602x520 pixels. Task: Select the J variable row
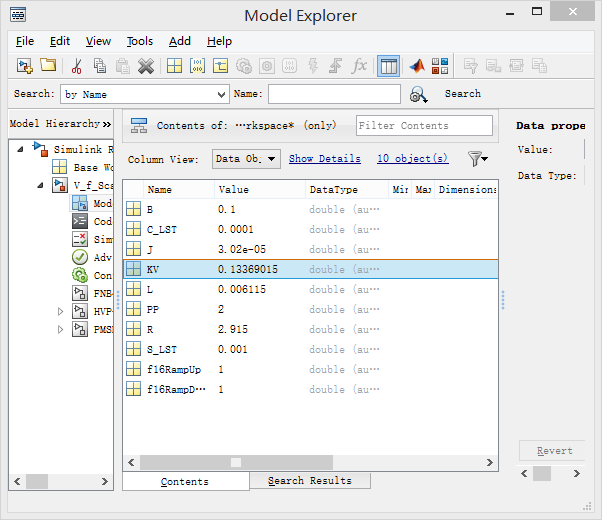tap(311, 249)
